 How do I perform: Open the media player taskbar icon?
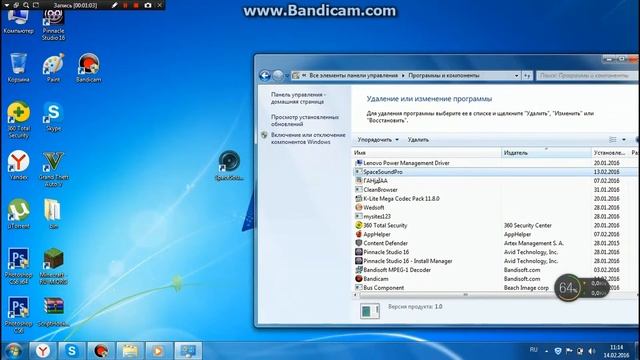tap(159, 351)
